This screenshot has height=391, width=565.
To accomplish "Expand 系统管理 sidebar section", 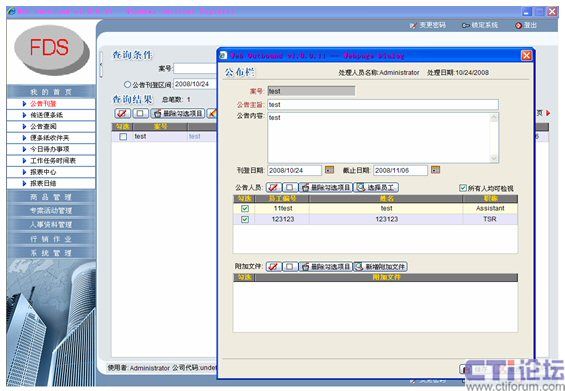I will point(51,253).
